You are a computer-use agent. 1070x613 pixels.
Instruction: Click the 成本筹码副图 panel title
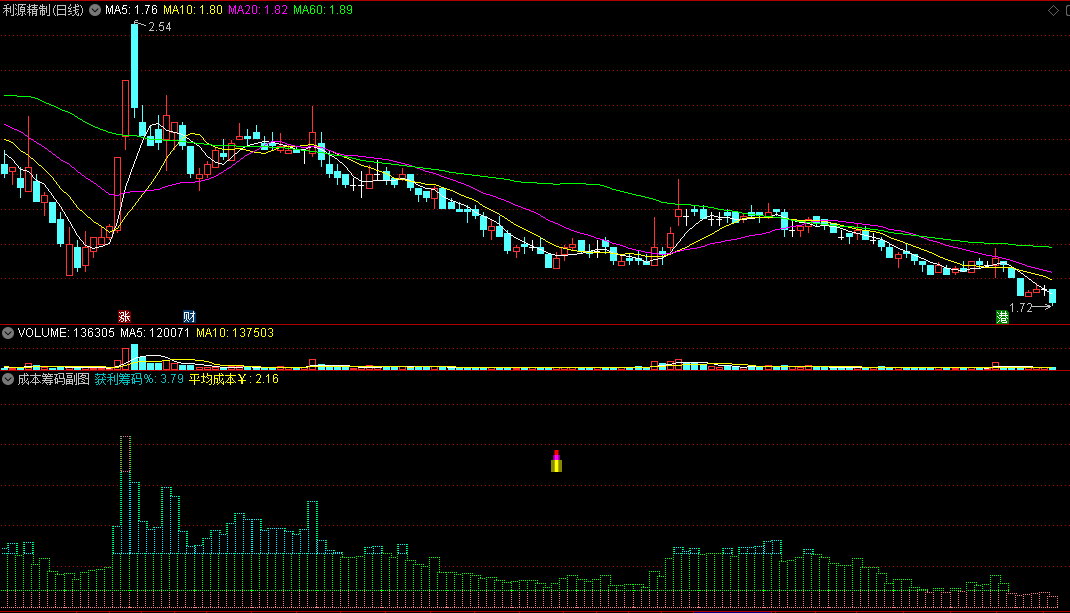pyautogui.click(x=53, y=379)
